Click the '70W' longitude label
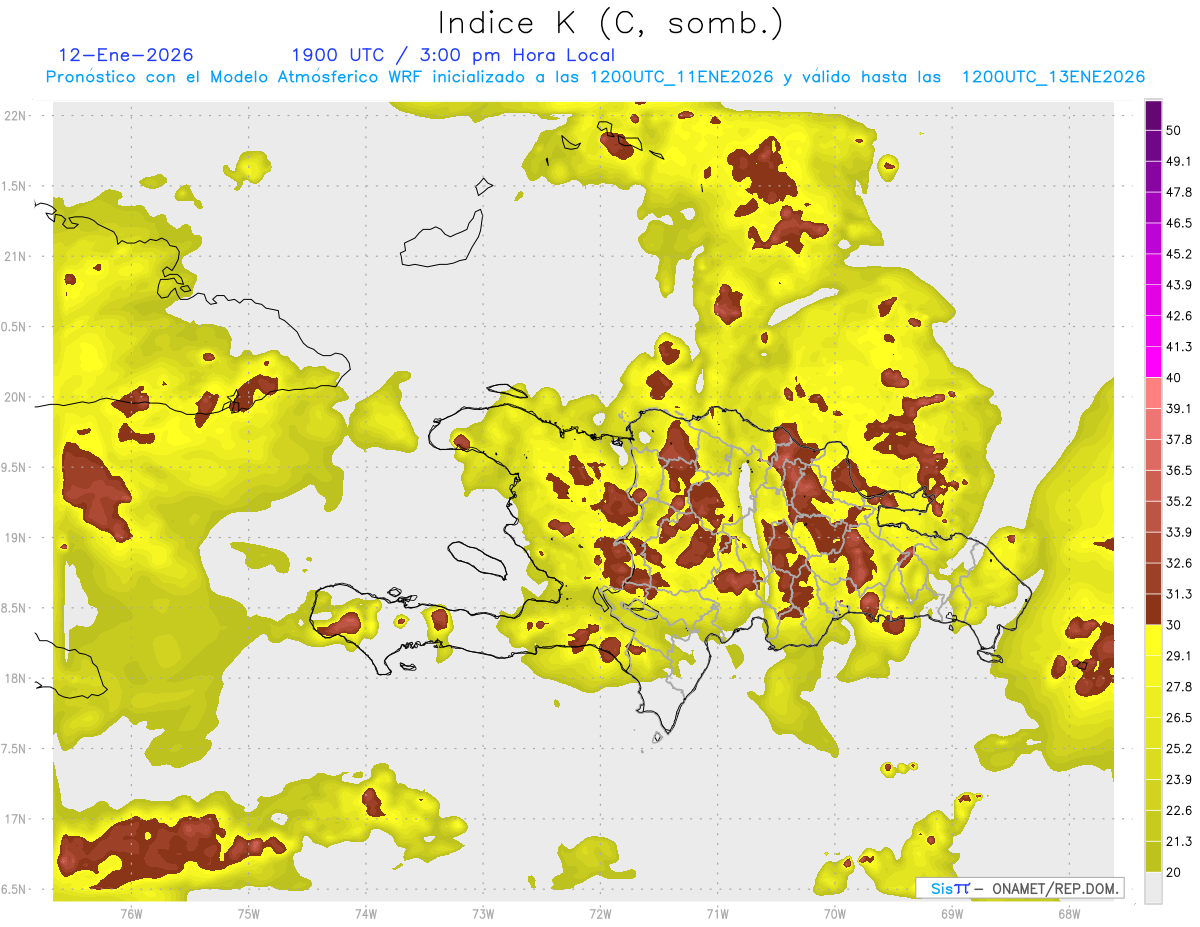Screen dimensions: 1200x927 [x=835, y=914]
